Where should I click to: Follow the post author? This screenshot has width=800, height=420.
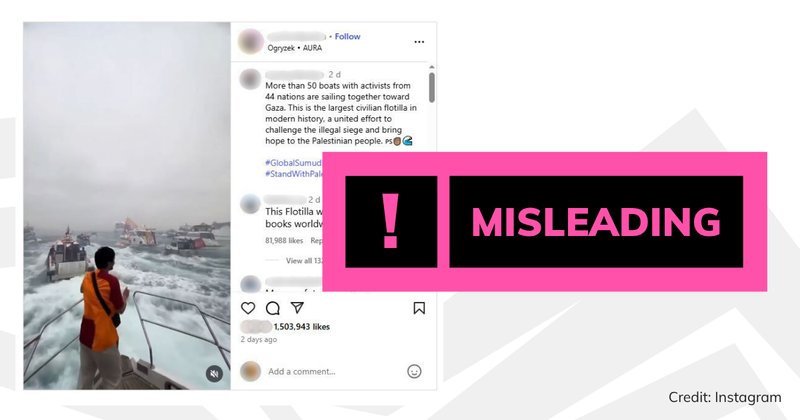[347, 36]
